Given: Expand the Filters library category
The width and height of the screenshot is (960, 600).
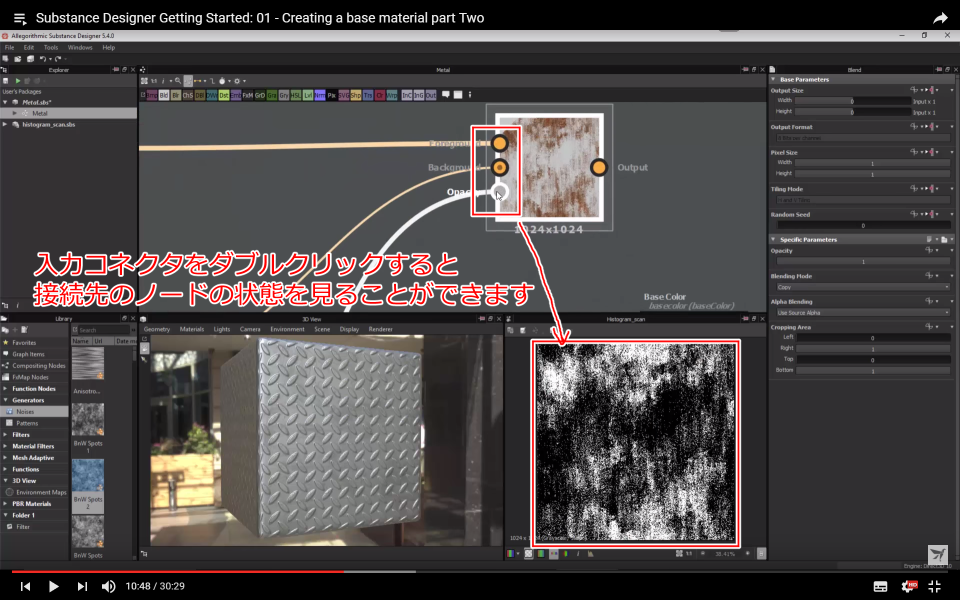Looking at the screenshot, I should (x=6, y=435).
